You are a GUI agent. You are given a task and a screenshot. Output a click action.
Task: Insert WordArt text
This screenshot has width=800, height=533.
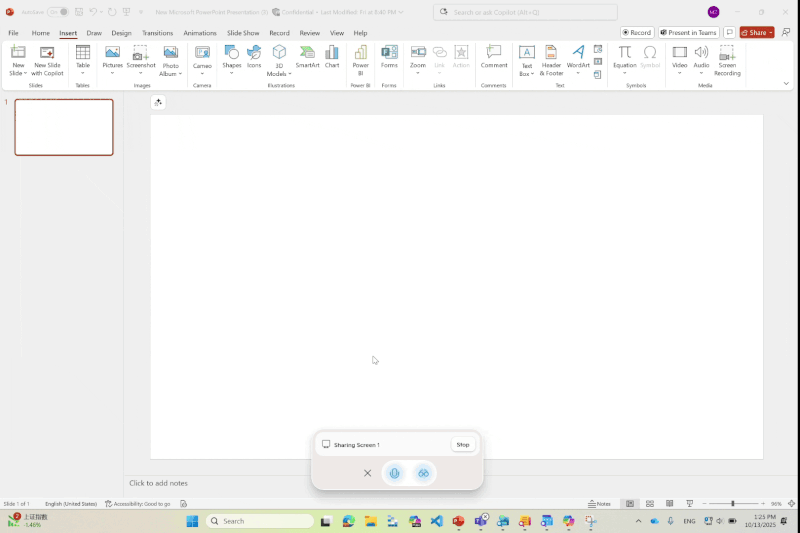[578, 57]
